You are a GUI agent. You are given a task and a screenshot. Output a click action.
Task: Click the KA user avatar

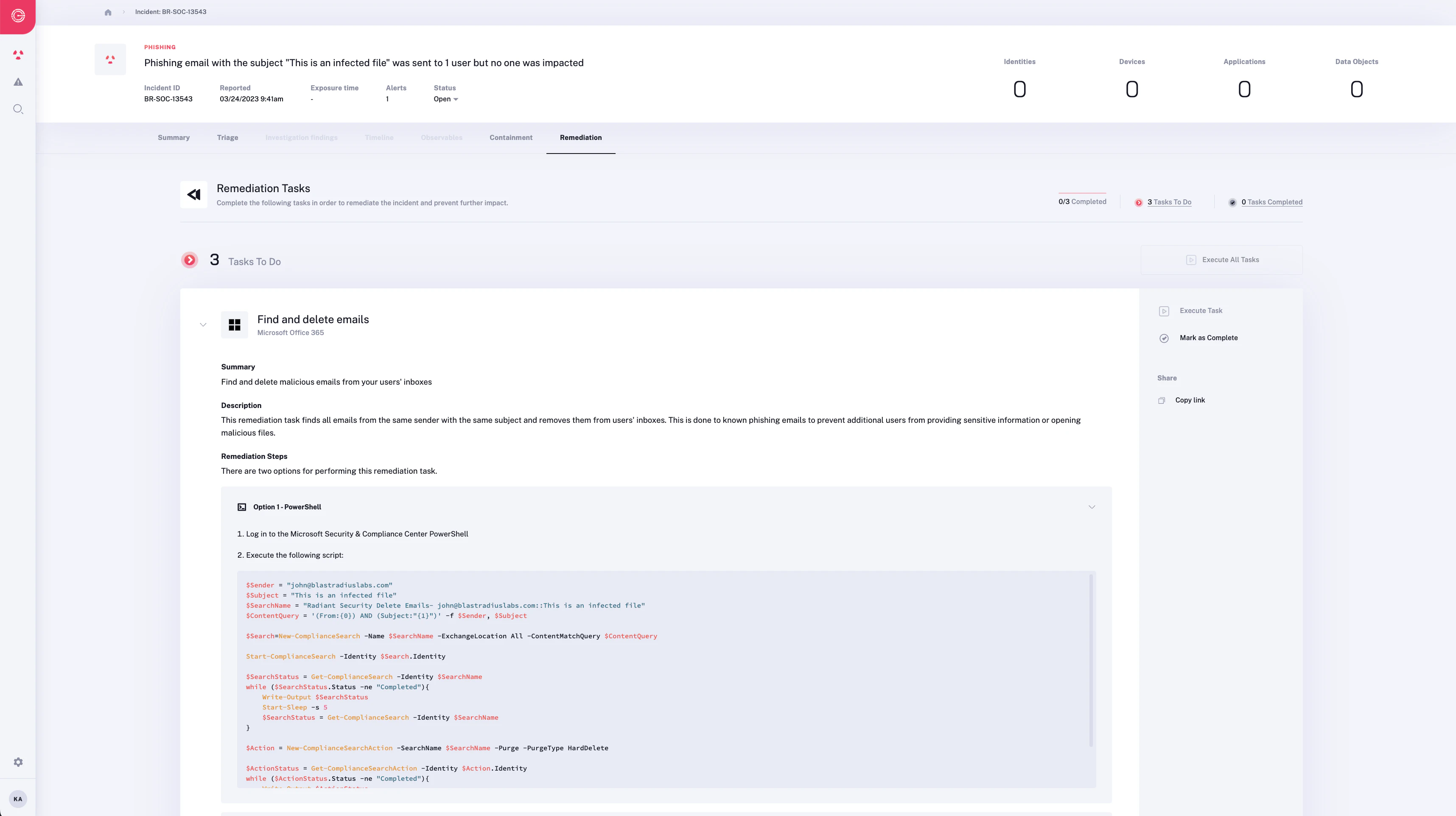click(x=18, y=799)
